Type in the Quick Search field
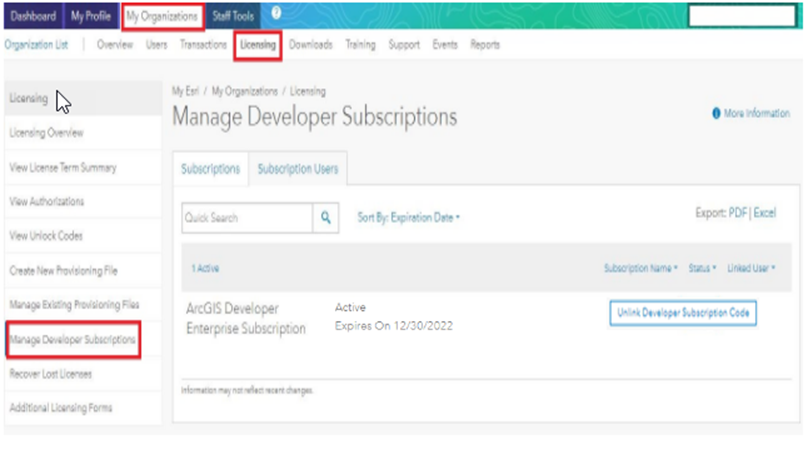 tap(247, 217)
